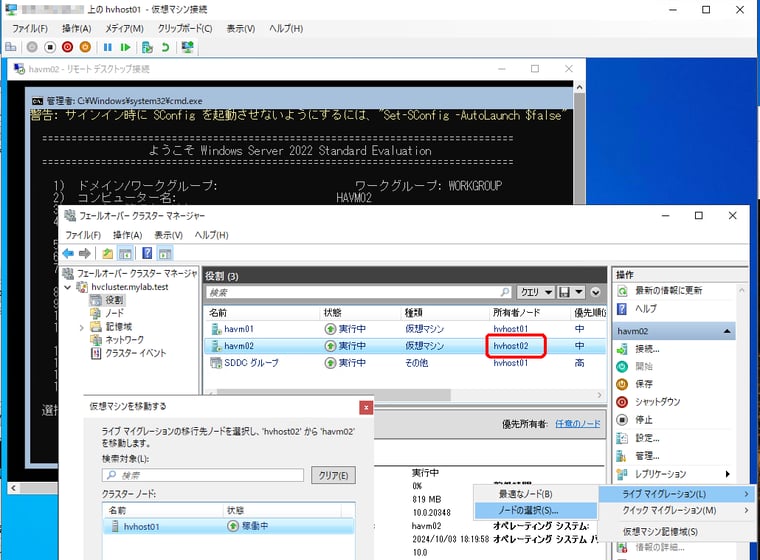760x560 pixels.
Task: Click the 任意のノード link
Action: click(x=578, y=424)
